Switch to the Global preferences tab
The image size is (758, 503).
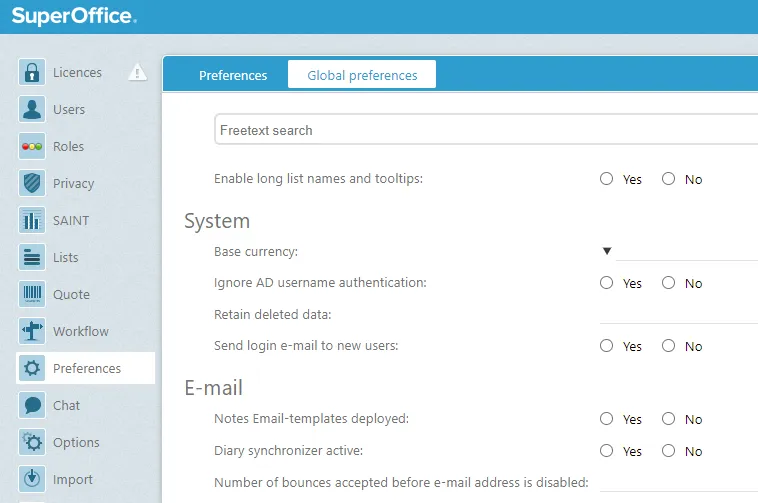(x=362, y=76)
